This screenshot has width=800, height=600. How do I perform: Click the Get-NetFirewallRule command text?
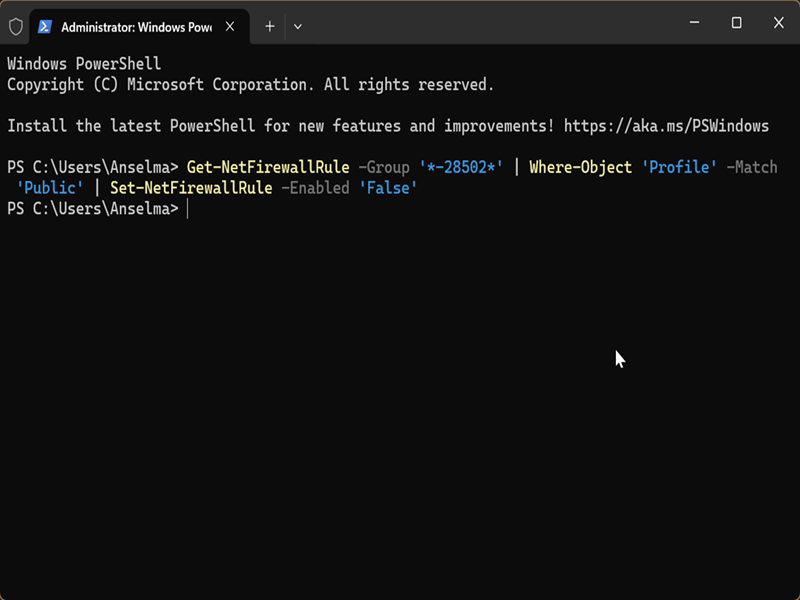point(268,167)
